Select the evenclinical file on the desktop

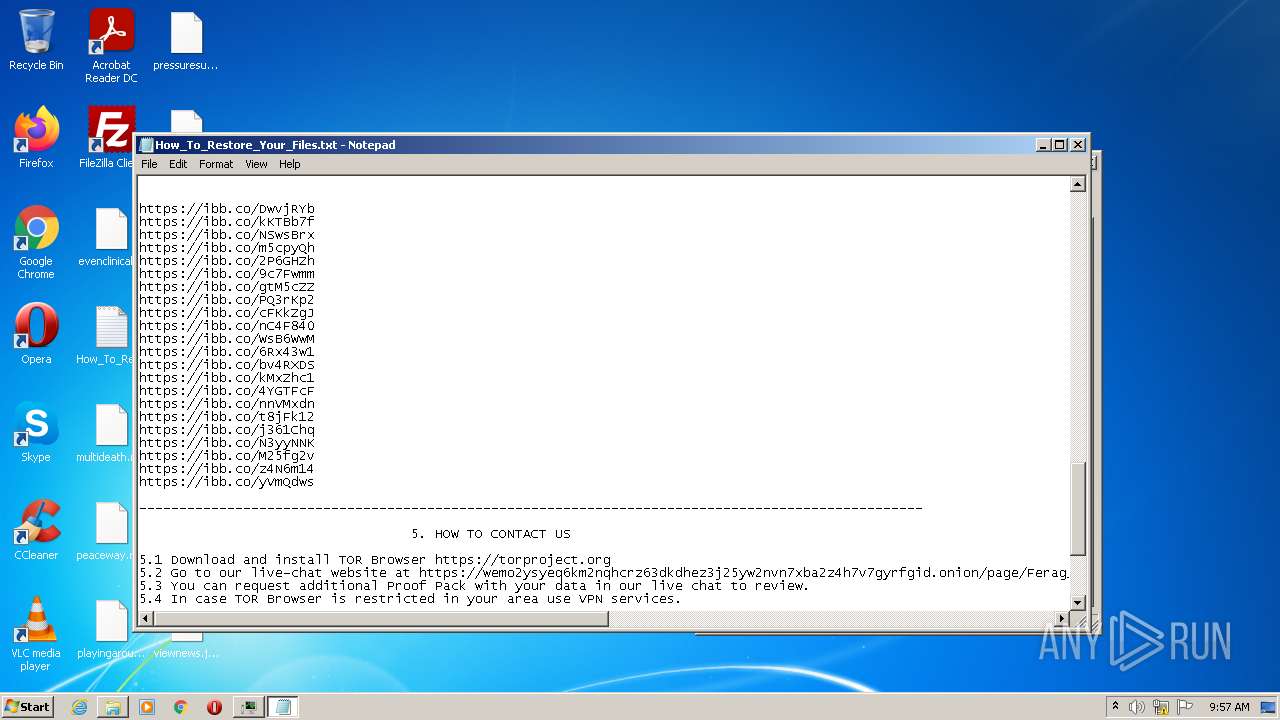click(x=111, y=237)
